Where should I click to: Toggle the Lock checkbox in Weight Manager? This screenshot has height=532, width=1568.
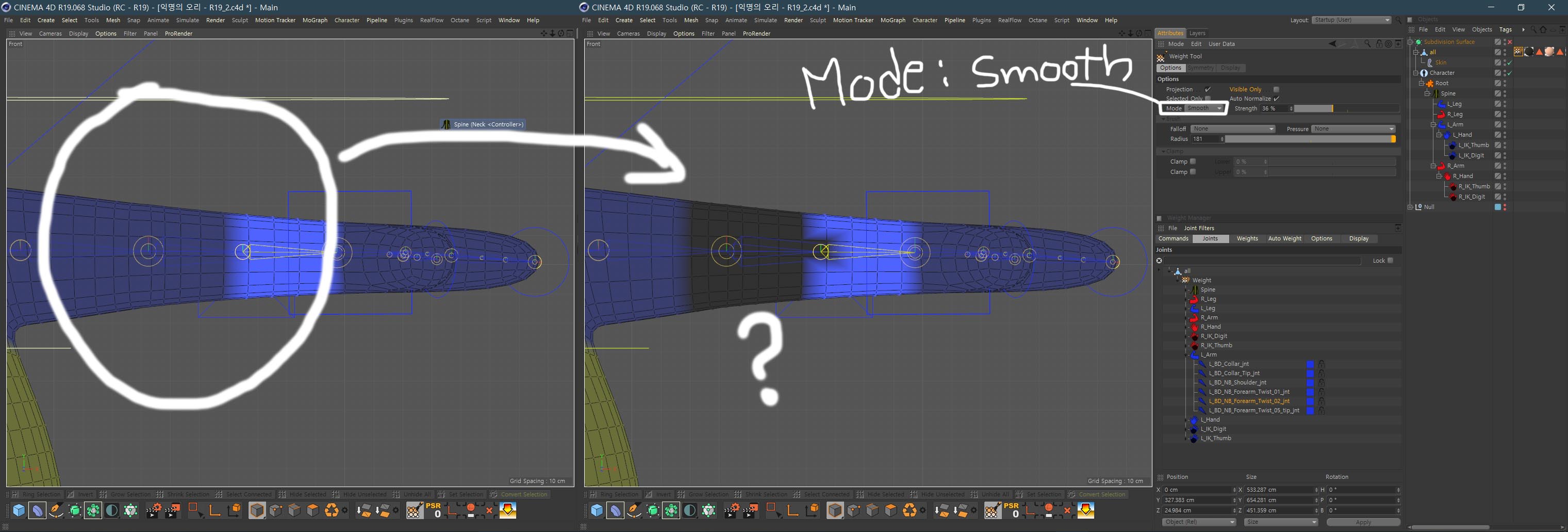[x=1390, y=261]
